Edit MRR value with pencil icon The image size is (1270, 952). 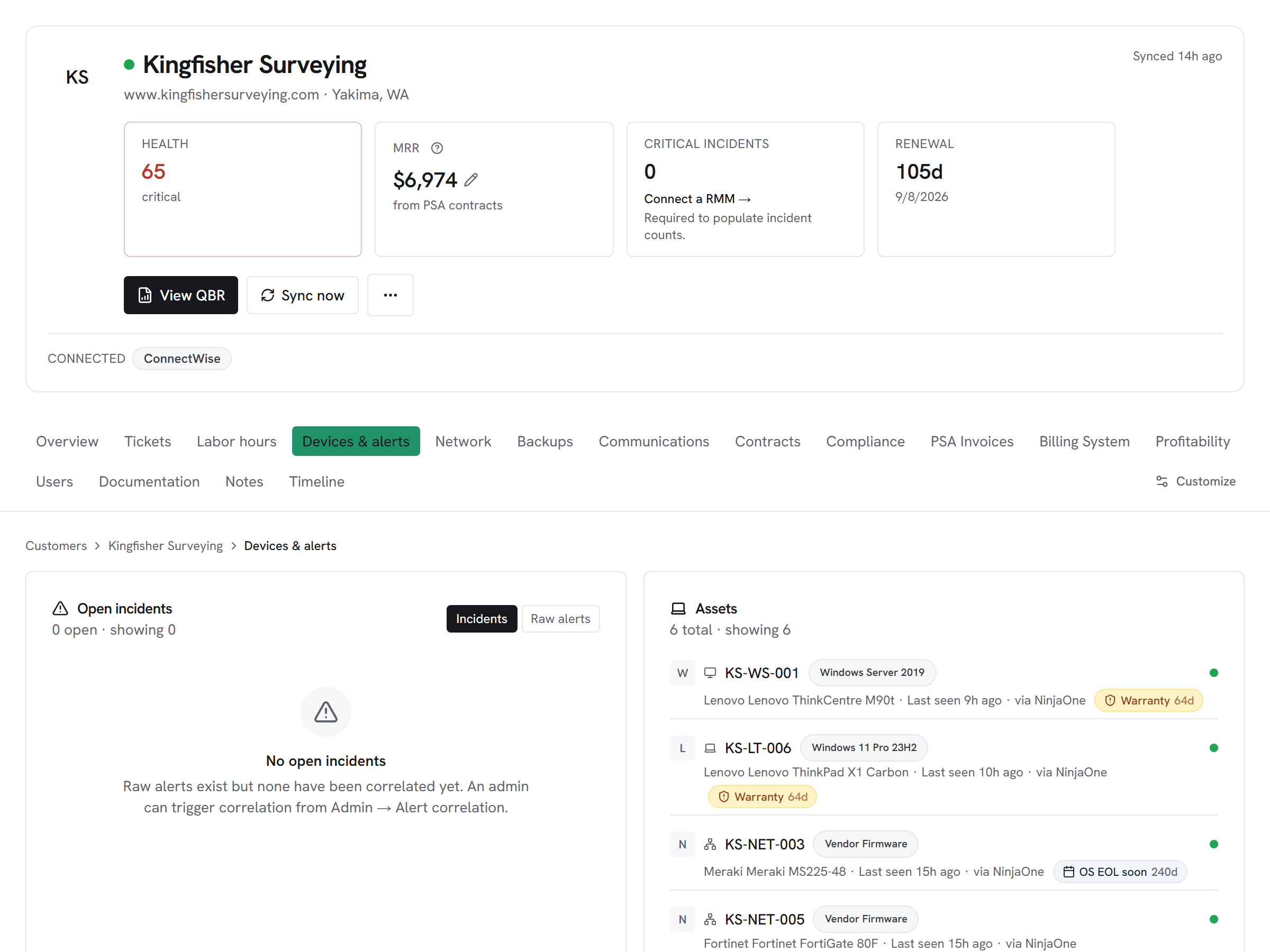pos(471,180)
